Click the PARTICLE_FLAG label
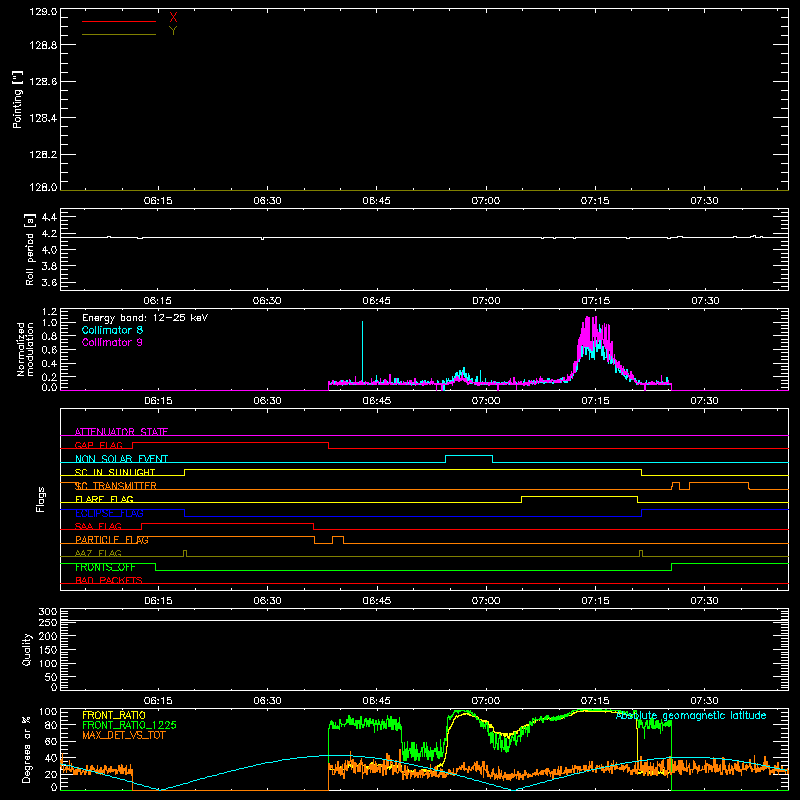 click(112, 540)
